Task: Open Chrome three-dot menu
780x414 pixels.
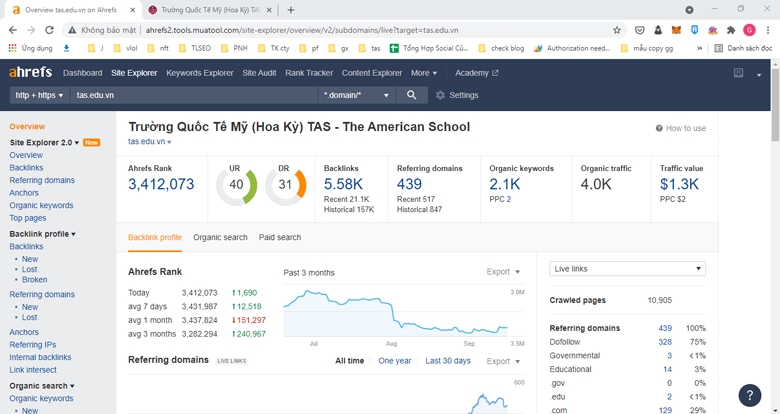Action: [x=768, y=30]
